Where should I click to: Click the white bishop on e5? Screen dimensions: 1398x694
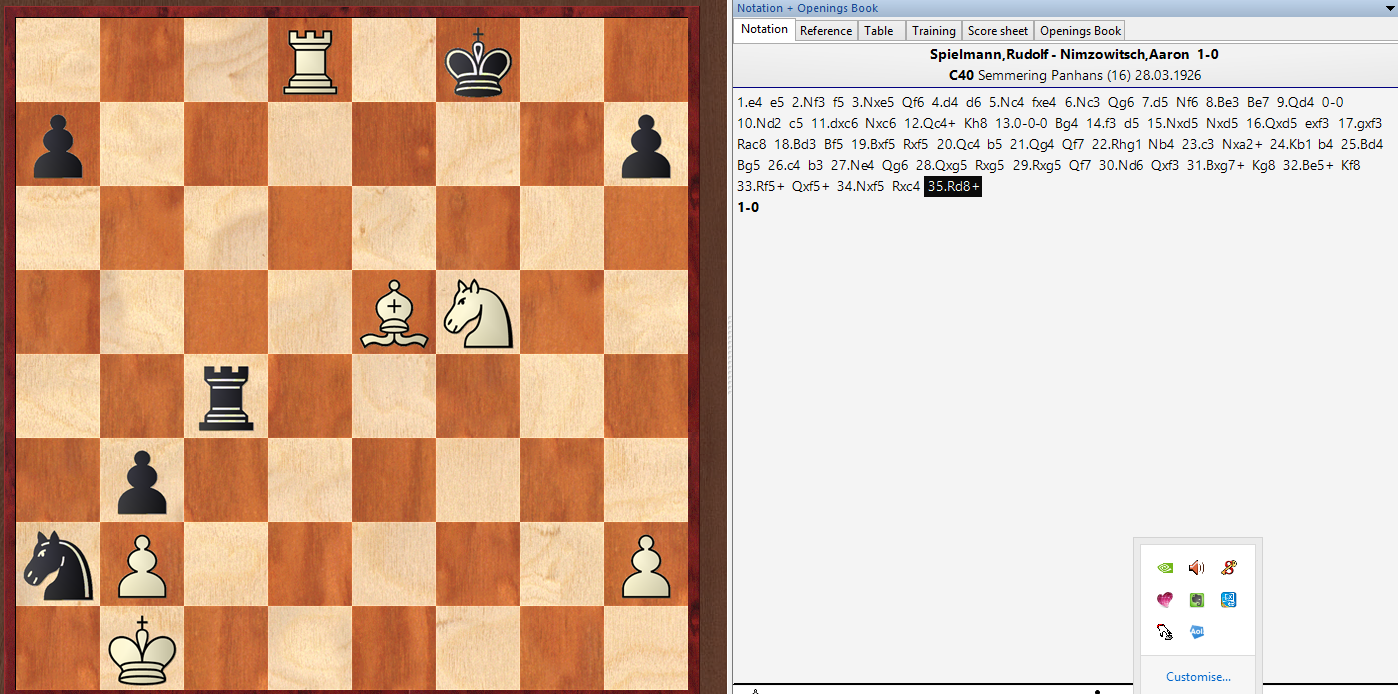394,312
